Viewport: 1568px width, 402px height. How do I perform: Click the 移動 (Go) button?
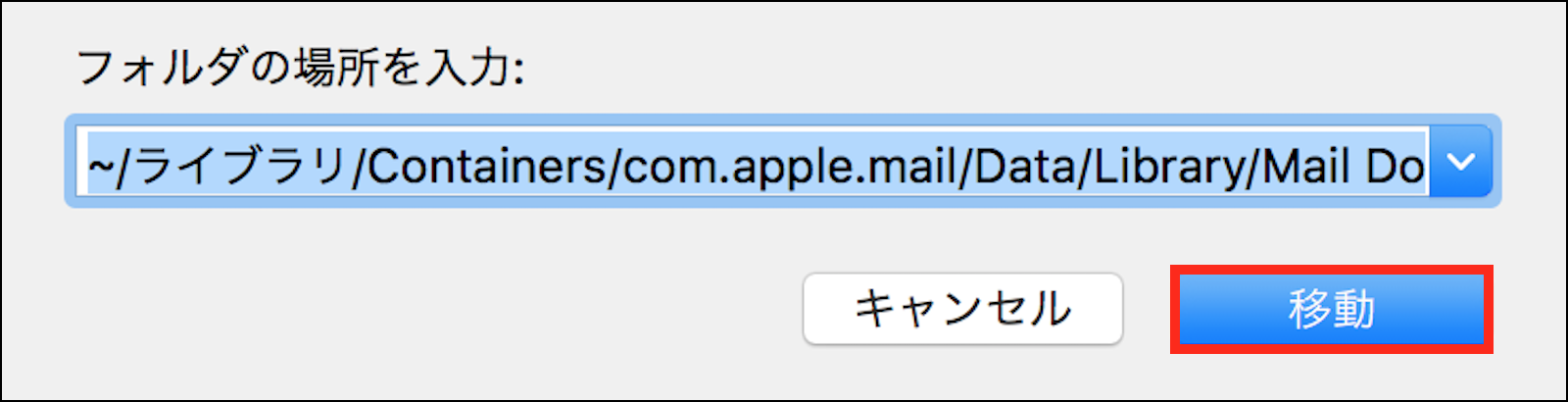point(1331,309)
